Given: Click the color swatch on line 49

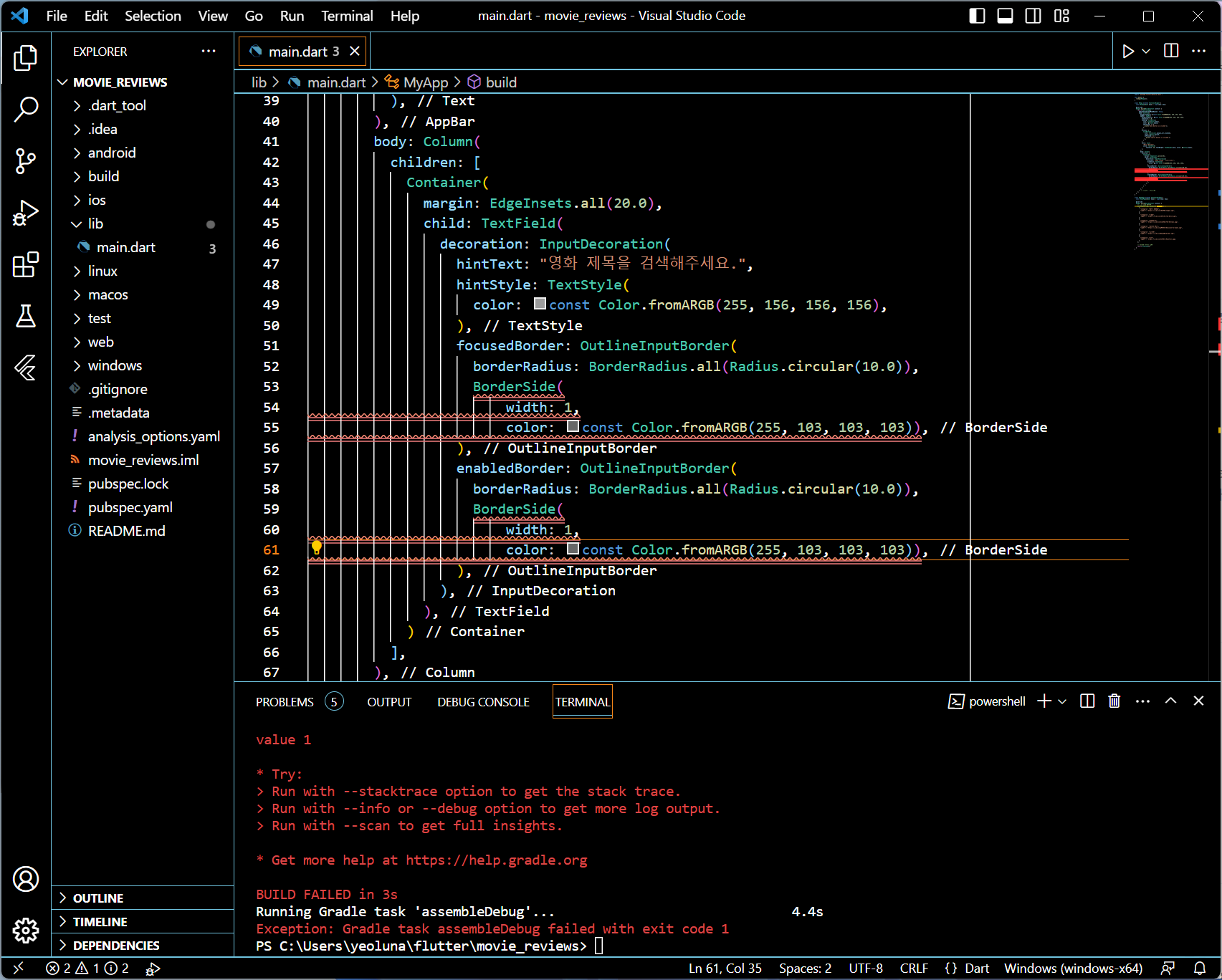Looking at the screenshot, I should pyautogui.click(x=540, y=304).
